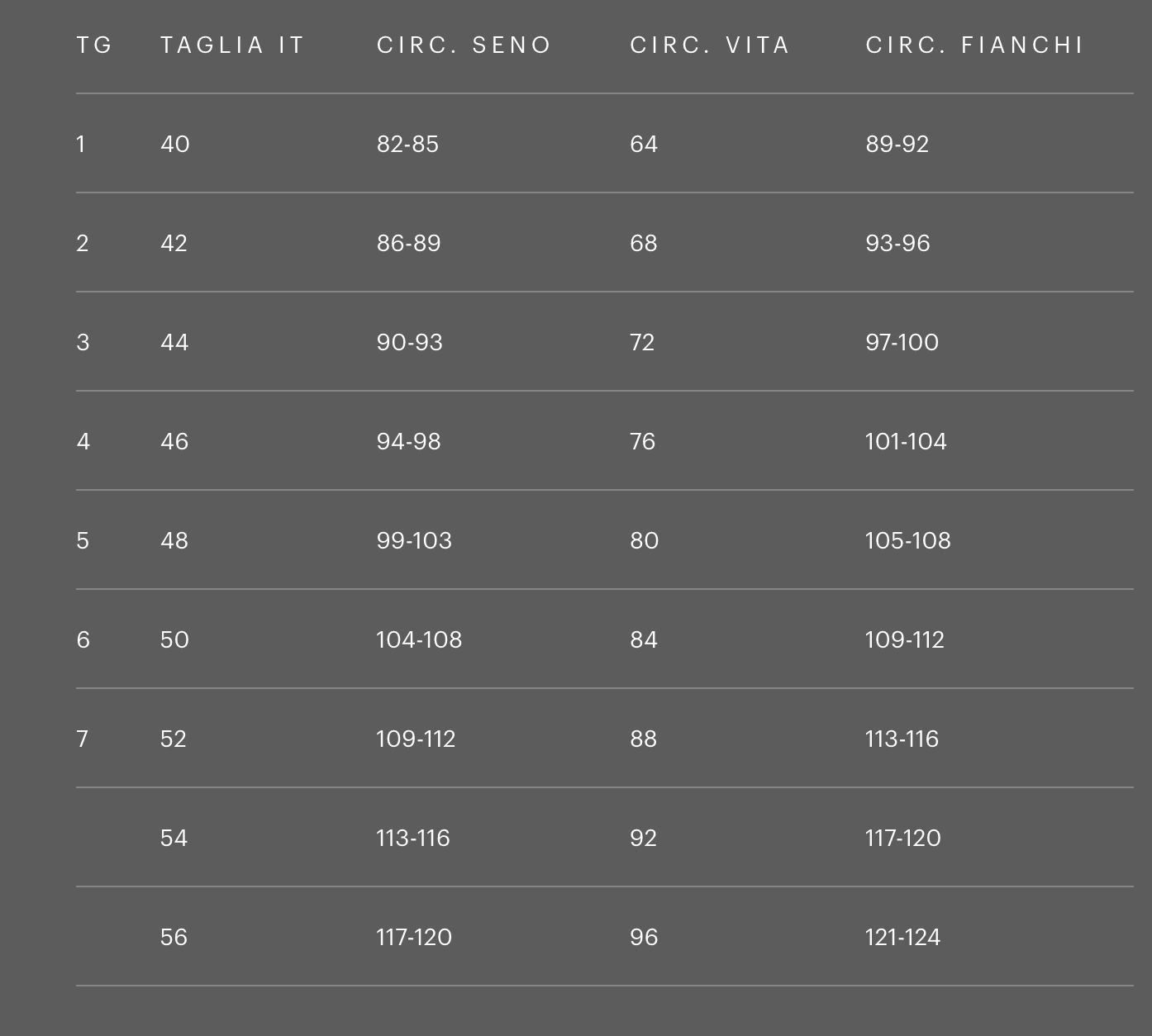Click waist value 72

click(642, 342)
